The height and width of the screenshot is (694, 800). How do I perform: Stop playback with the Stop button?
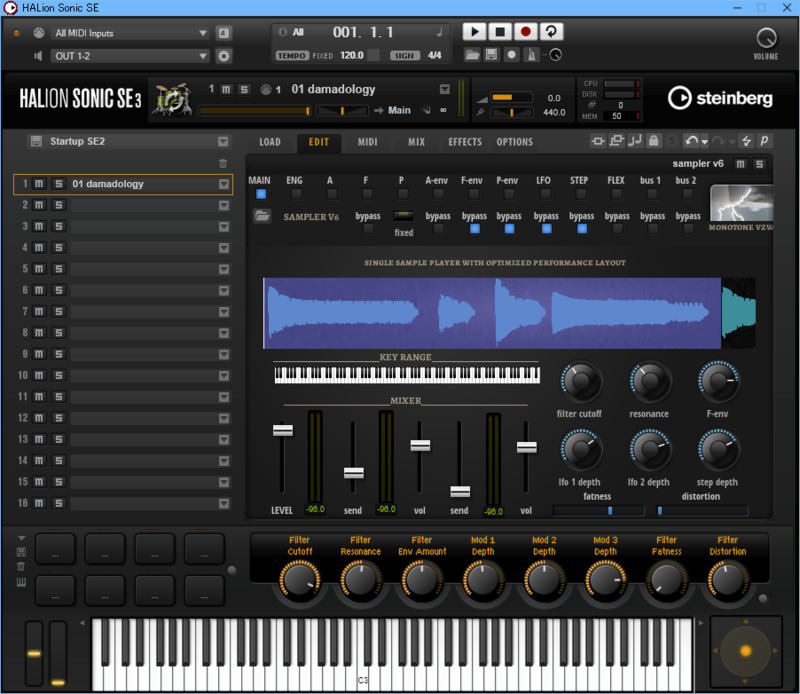click(x=500, y=32)
